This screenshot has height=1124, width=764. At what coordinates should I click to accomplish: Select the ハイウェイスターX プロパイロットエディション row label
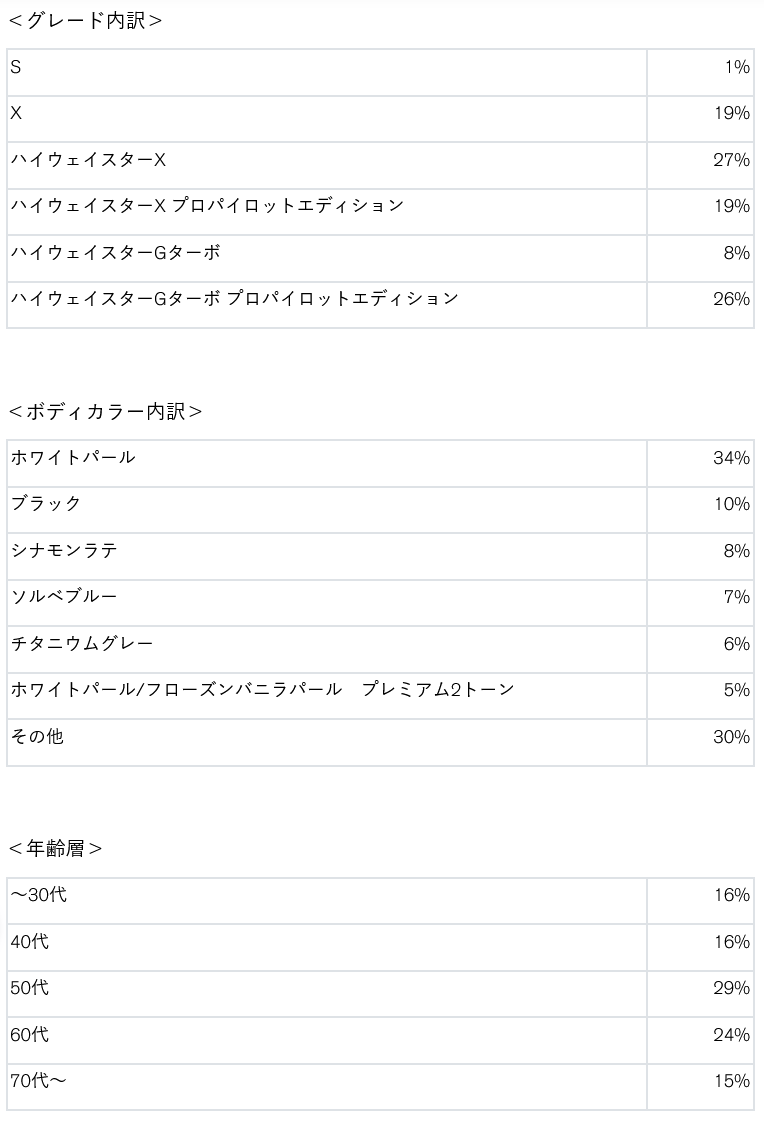pos(207,206)
